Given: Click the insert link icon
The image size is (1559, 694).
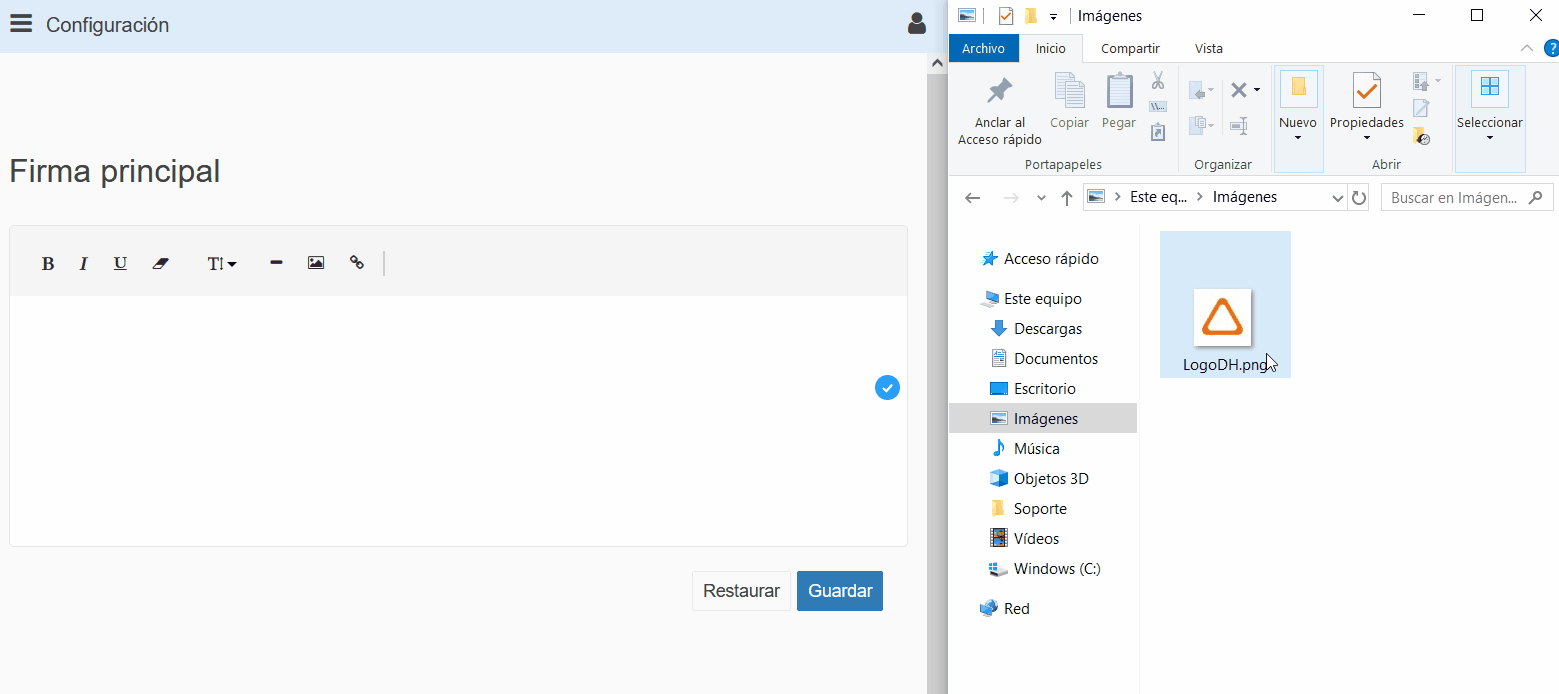Looking at the screenshot, I should point(357,263).
